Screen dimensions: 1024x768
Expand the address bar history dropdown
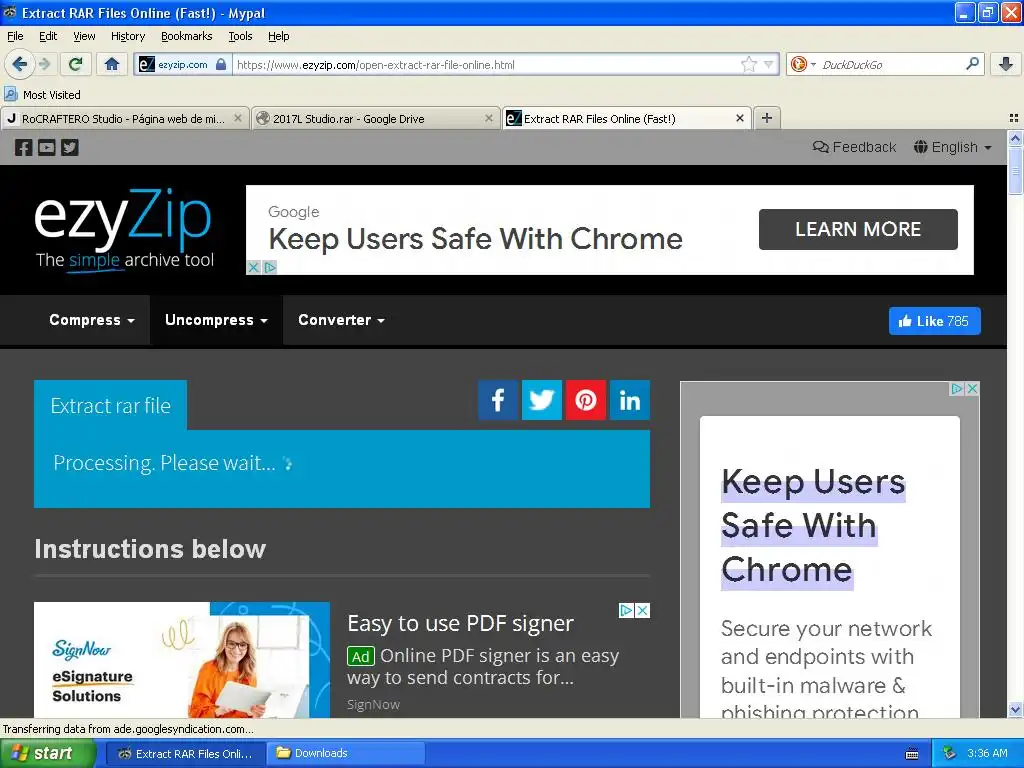[x=769, y=64]
